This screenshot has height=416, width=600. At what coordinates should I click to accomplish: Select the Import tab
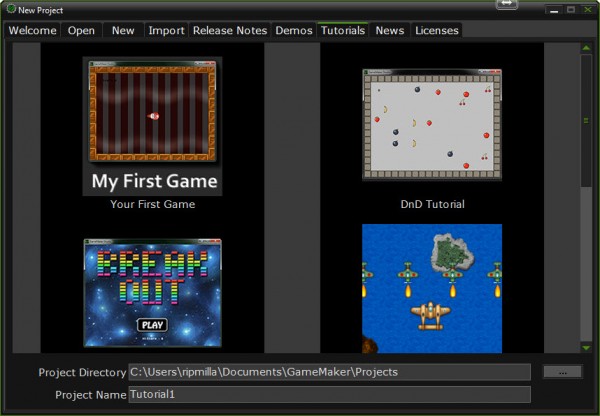click(166, 30)
